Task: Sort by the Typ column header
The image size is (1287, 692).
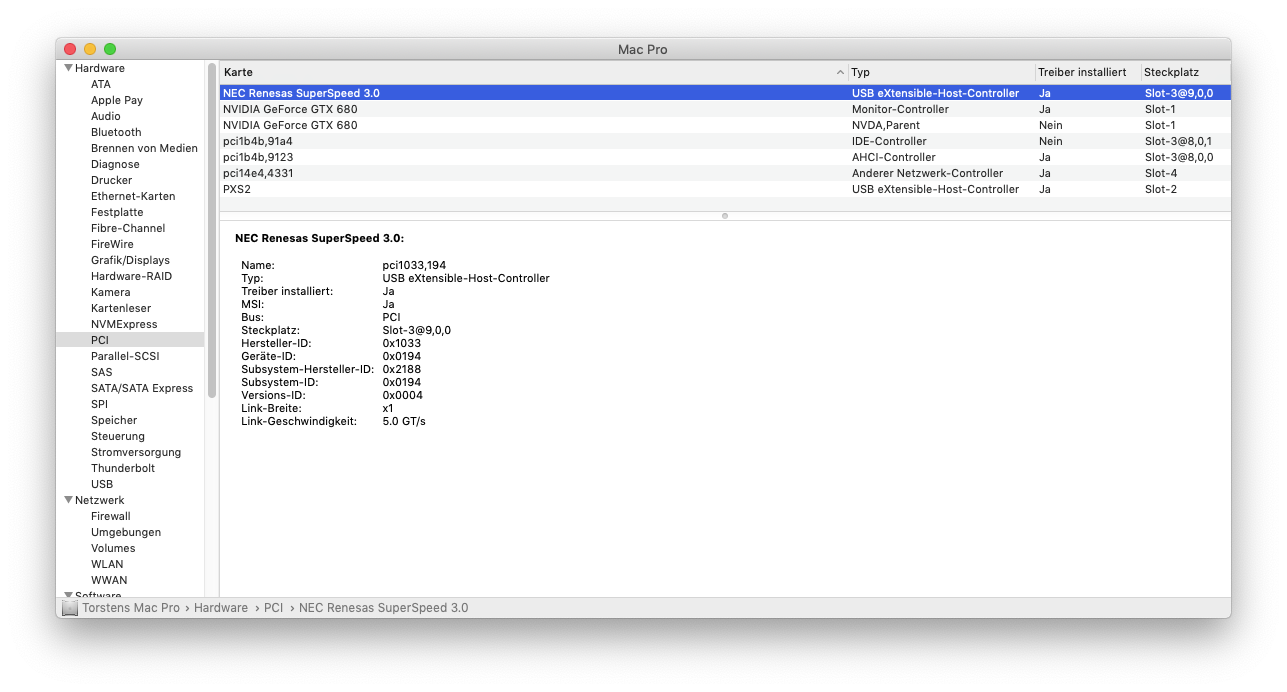Action: pos(942,73)
